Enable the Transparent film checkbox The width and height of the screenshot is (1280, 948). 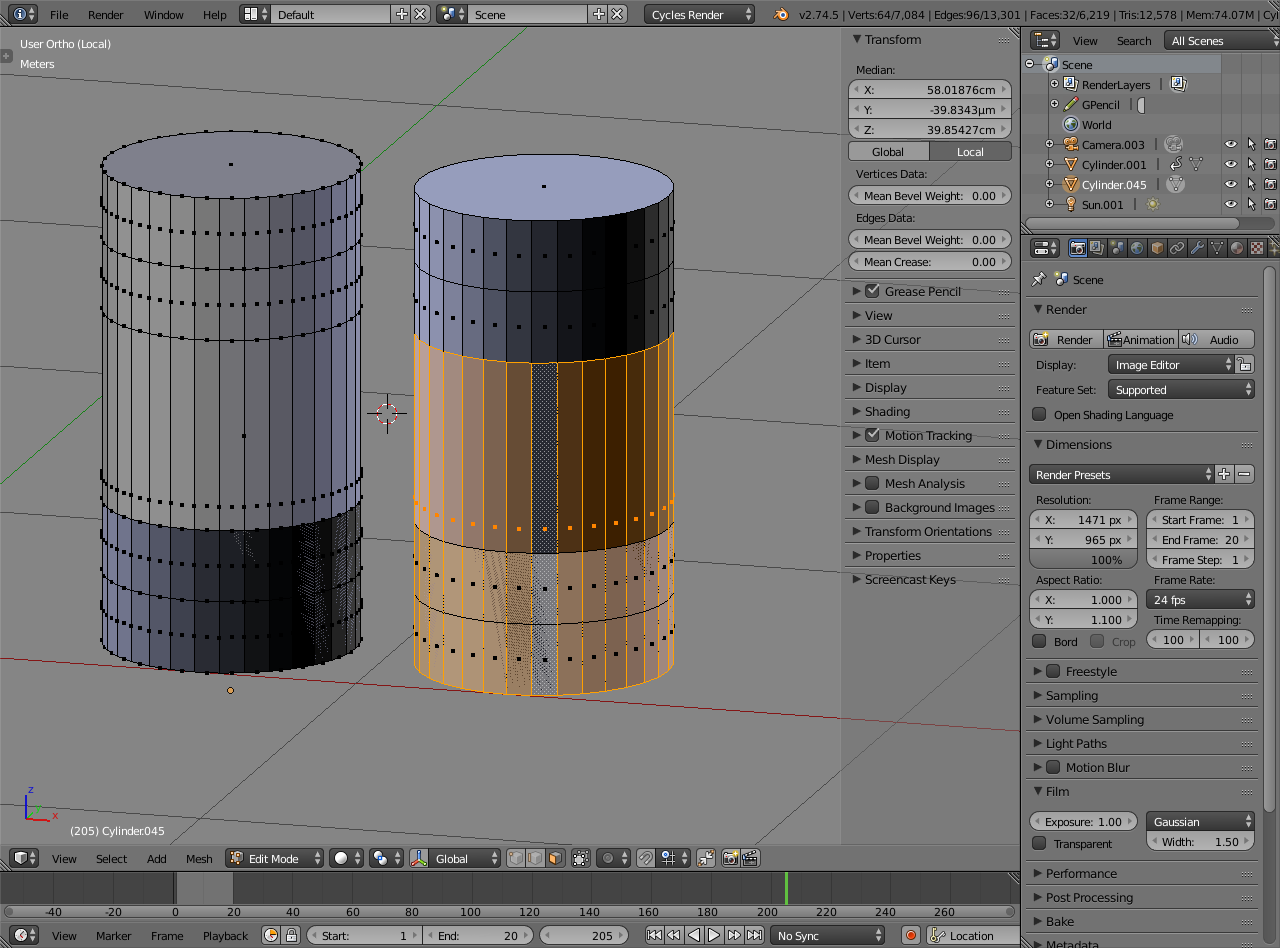click(x=1040, y=844)
